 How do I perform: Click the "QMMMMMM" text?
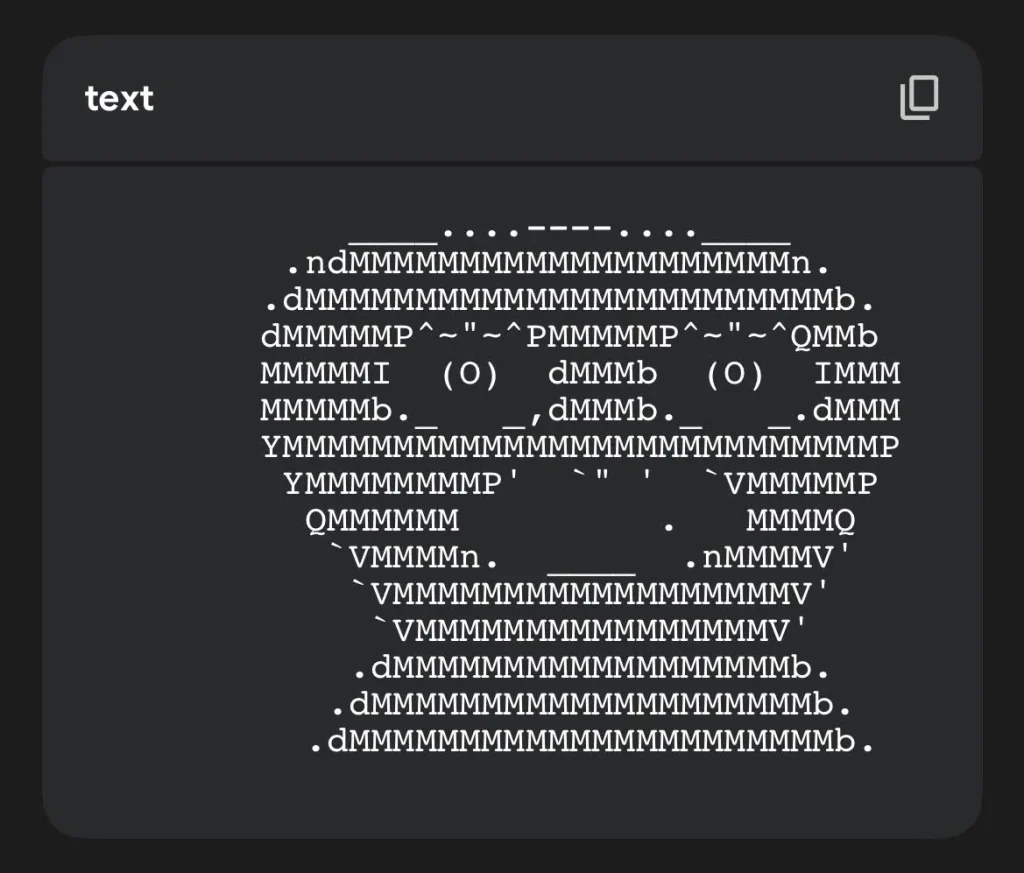coord(382,521)
